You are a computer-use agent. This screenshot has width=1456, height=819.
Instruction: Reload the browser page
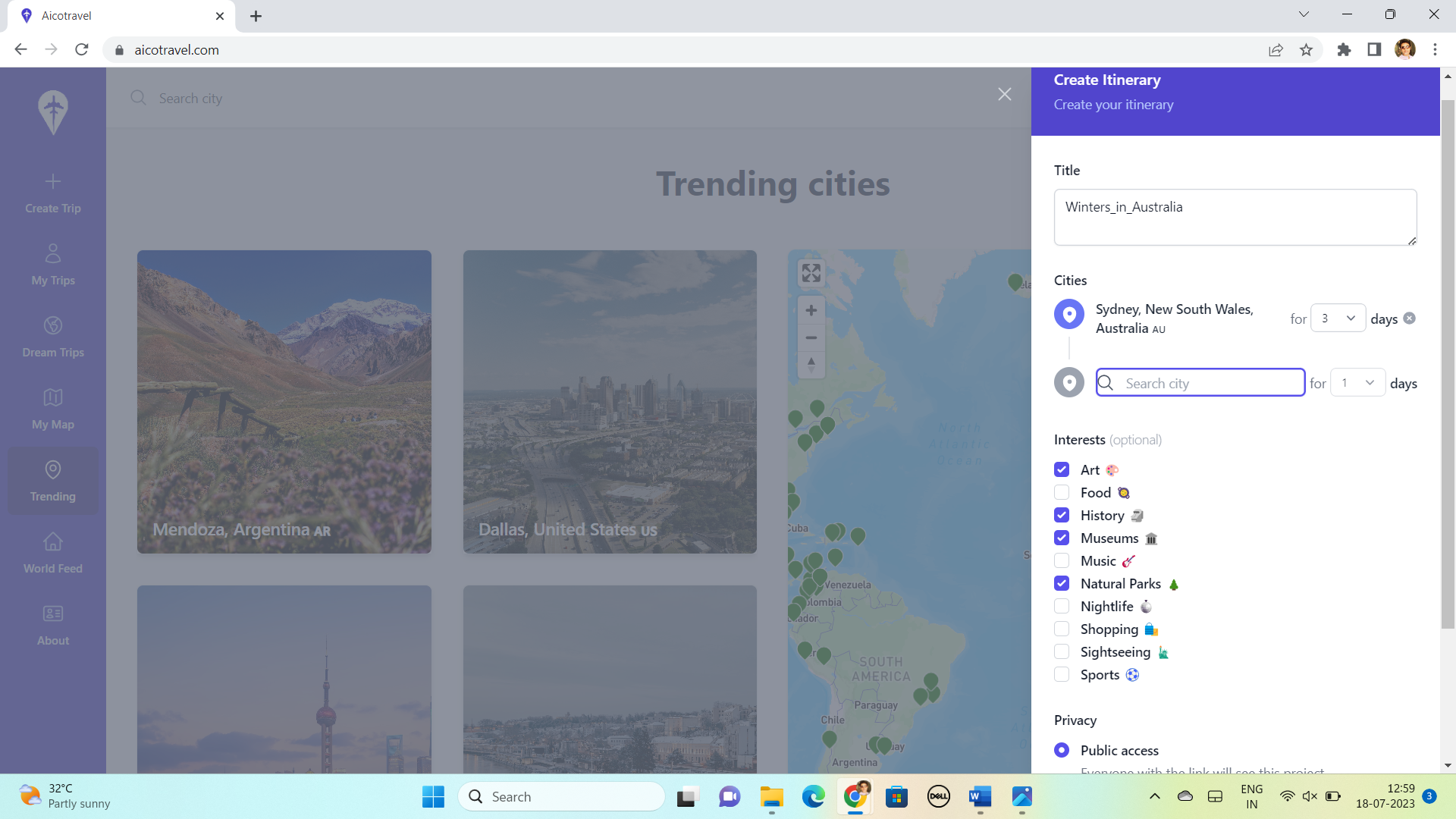click(x=82, y=49)
